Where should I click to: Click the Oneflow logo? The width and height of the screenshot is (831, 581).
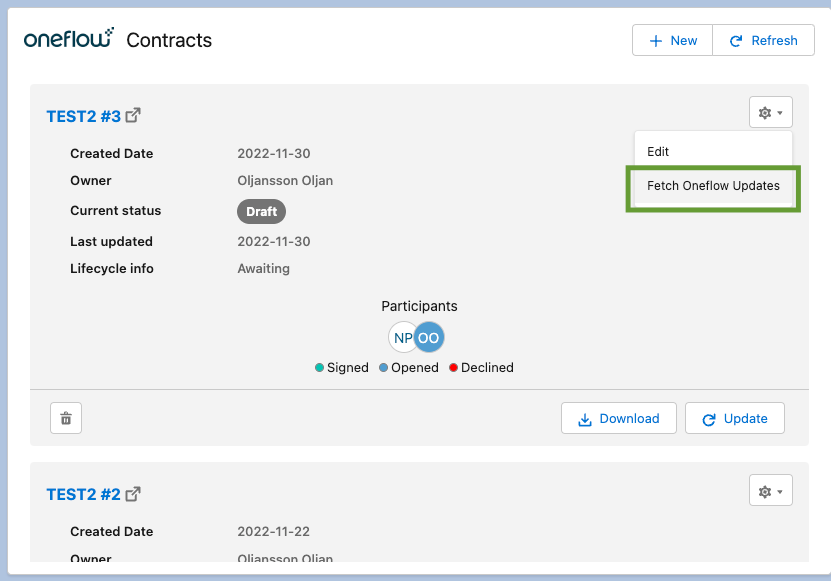[68, 40]
